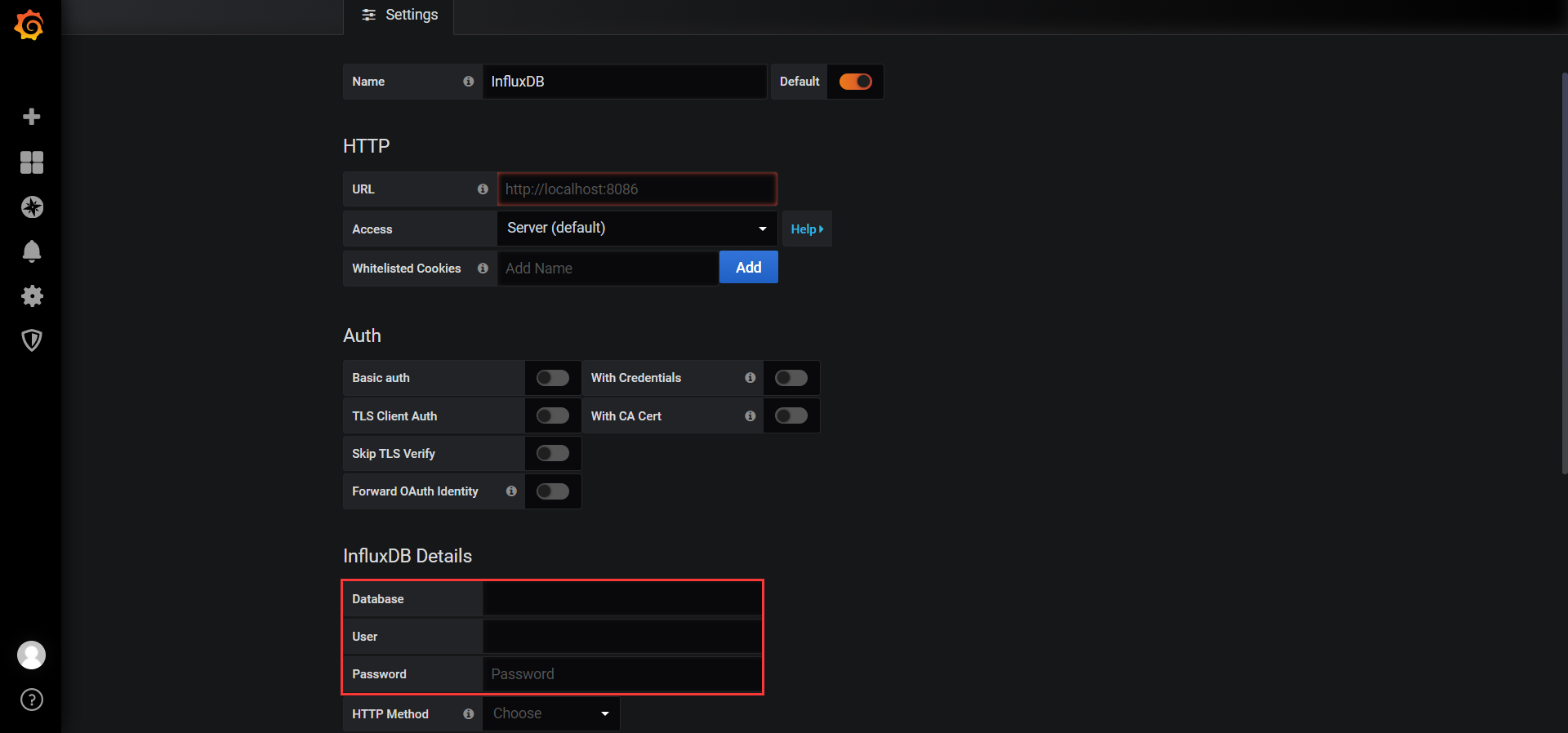The height and width of the screenshot is (733, 1568).
Task: Click the InfluxDB Details heading
Action: pos(408,556)
